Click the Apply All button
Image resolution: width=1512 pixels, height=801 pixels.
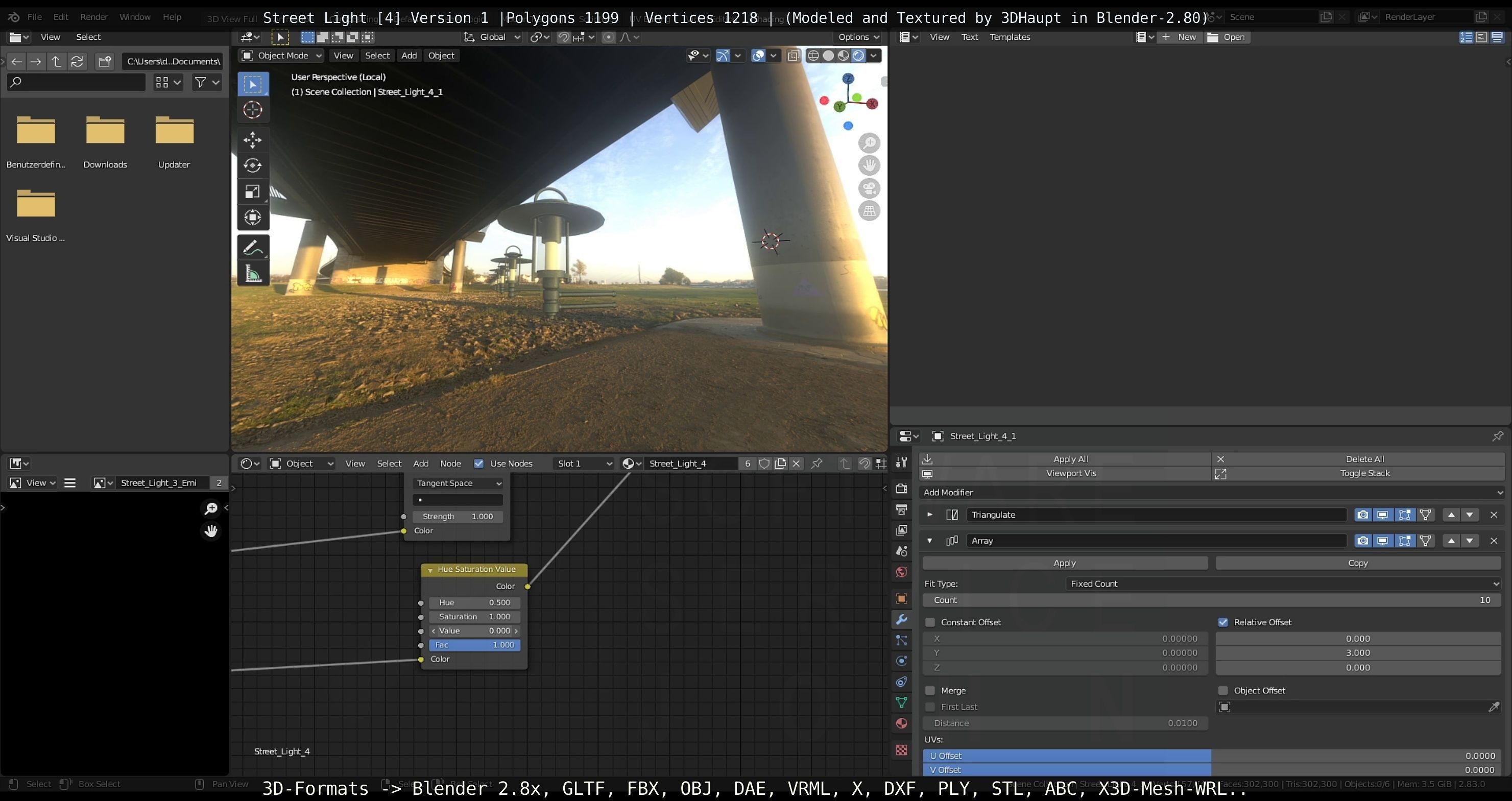coord(1070,459)
